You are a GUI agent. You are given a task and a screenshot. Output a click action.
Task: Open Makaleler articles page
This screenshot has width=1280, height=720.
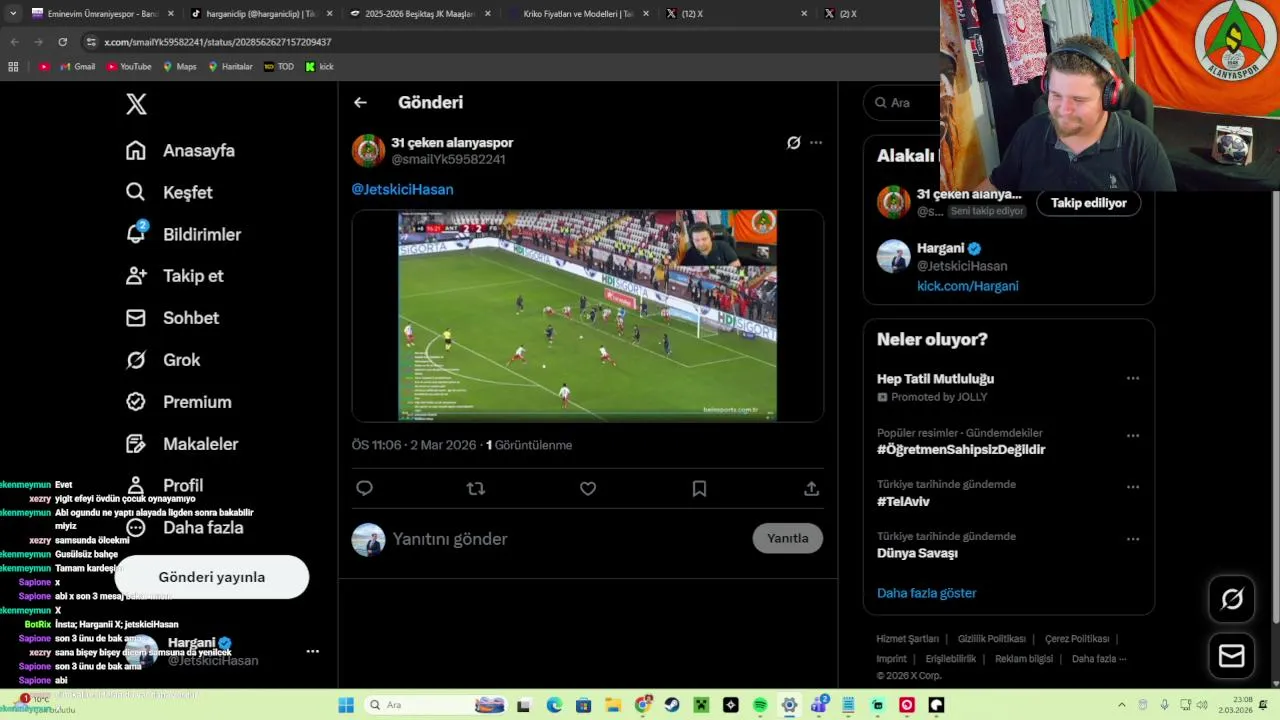[x=182, y=444]
